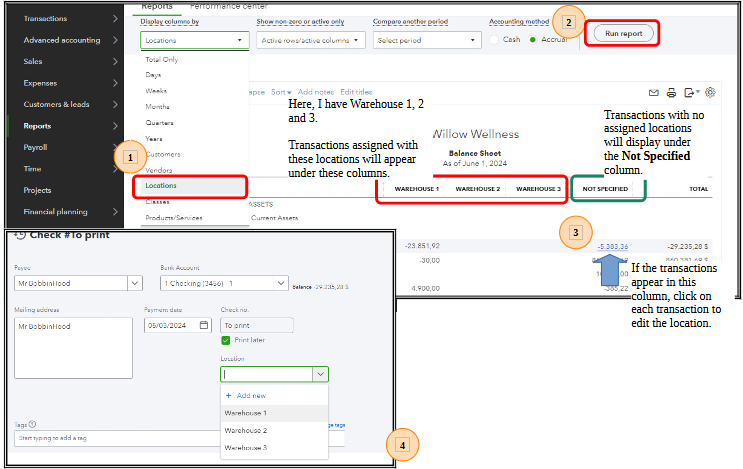This screenshot has height=469, width=743.
Task: Open the Select period dropdown
Action: (x=427, y=40)
